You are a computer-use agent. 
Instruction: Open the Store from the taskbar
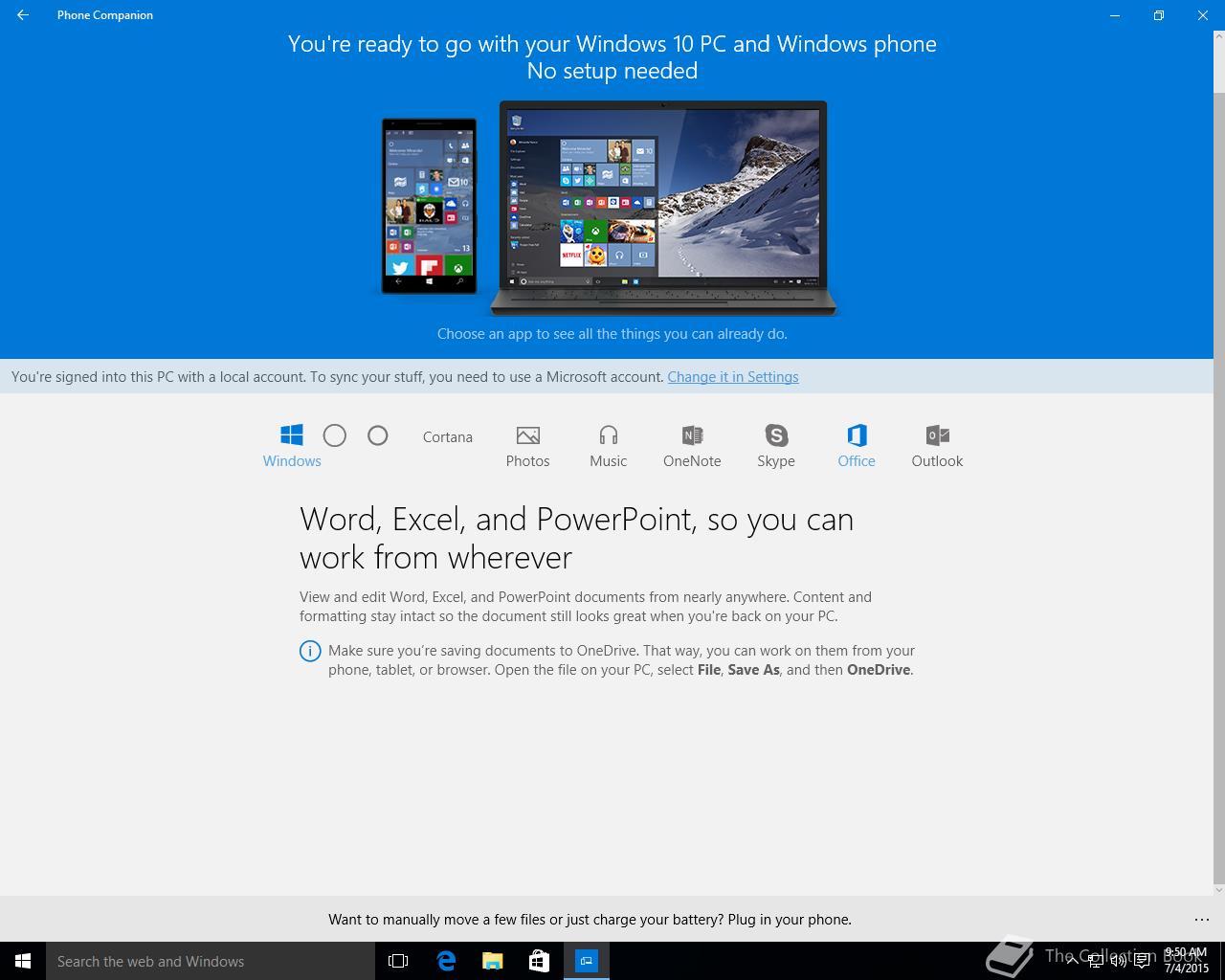[539, 961]
